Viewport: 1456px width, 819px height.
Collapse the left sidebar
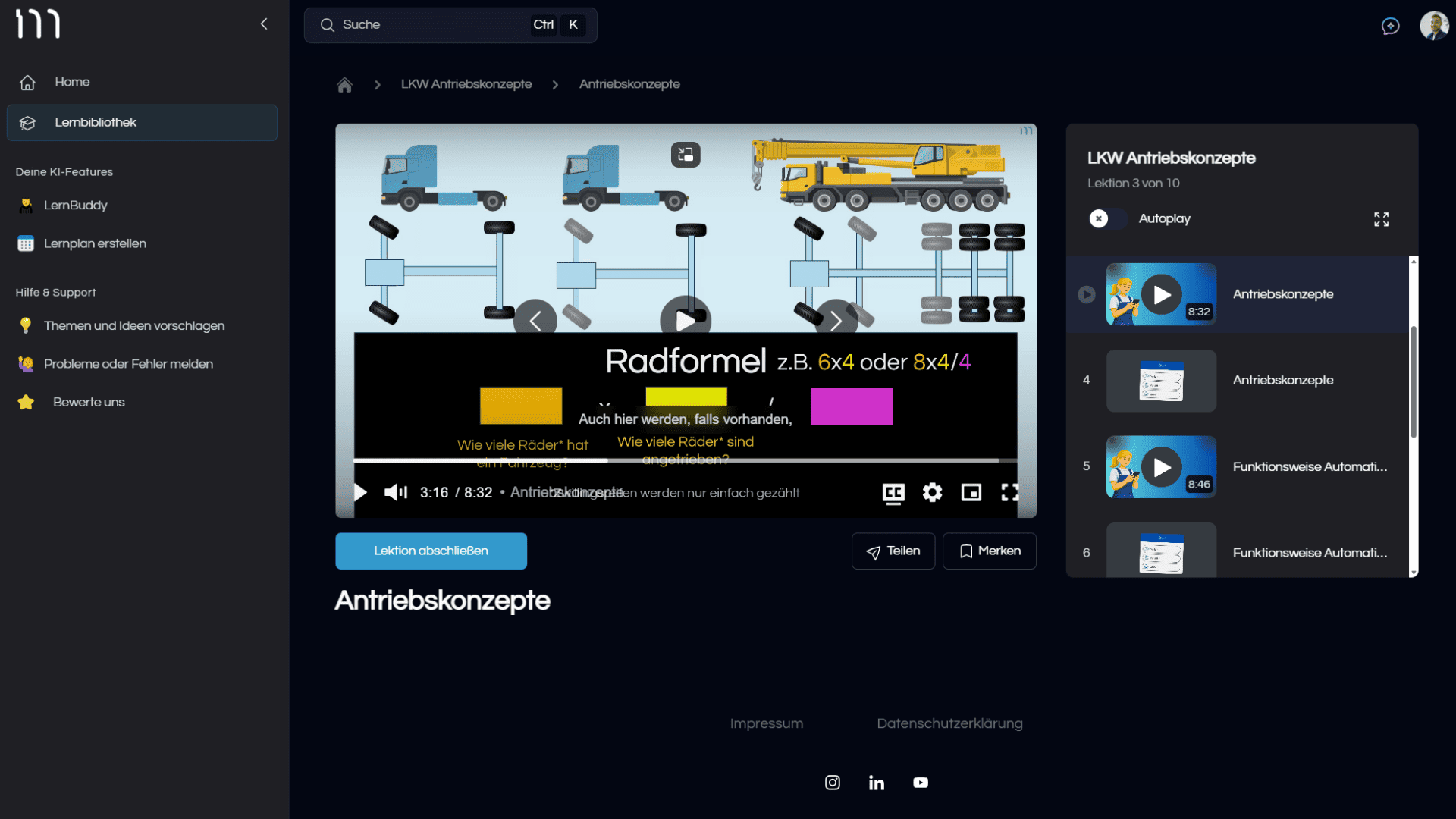pyautogui.click(x=264, y=24)
